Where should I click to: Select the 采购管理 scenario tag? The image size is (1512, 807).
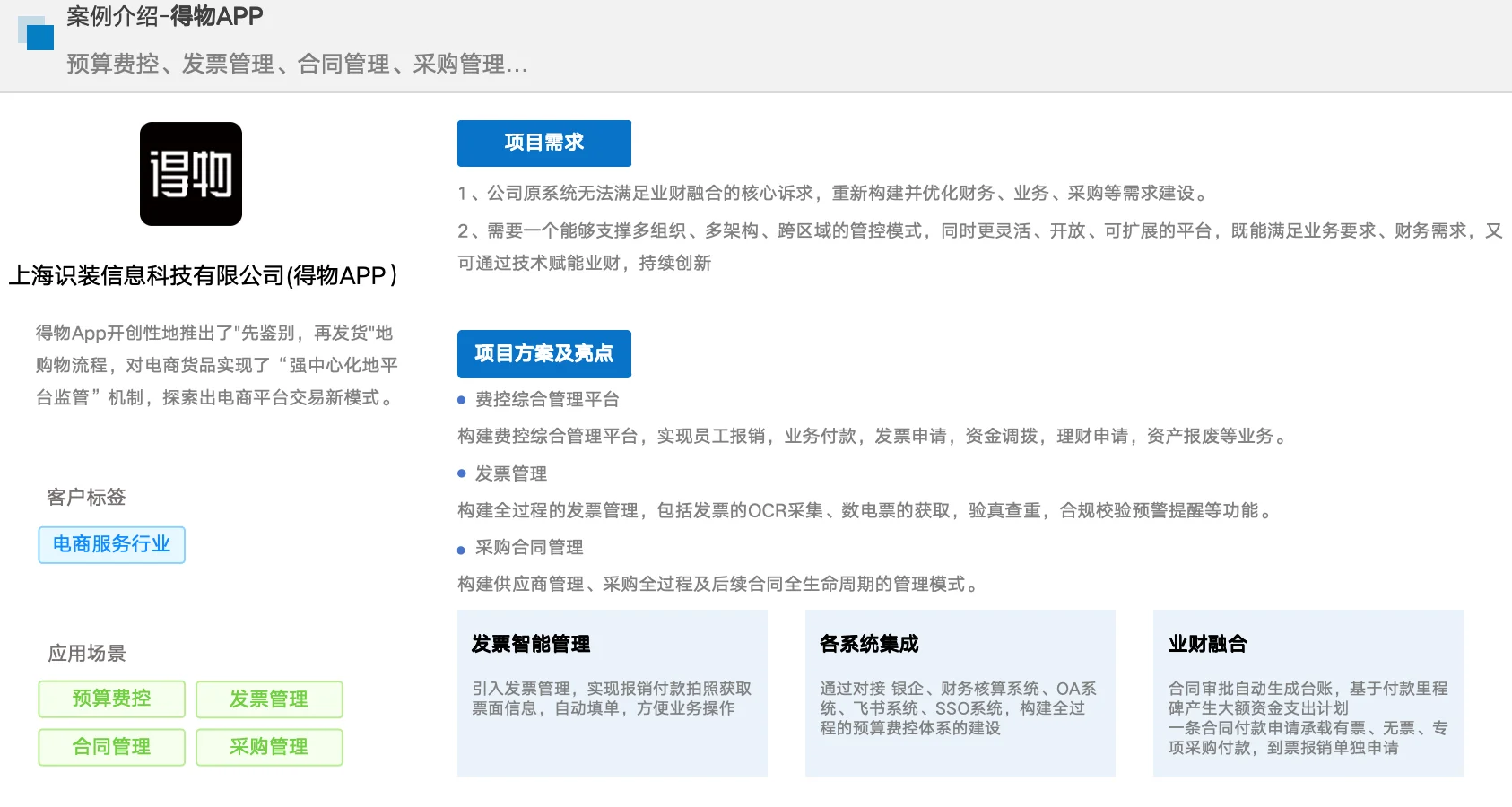[269, 747]
